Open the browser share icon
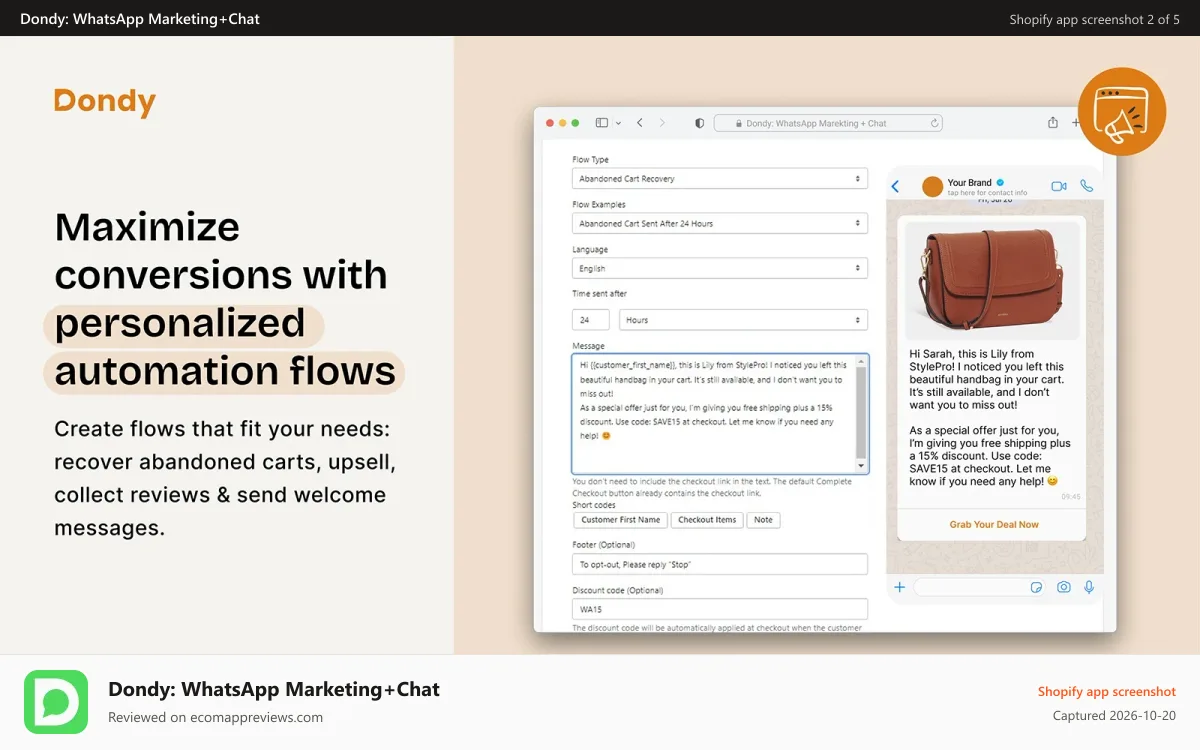1200x750 pixels. click(x=1053, y=122)
